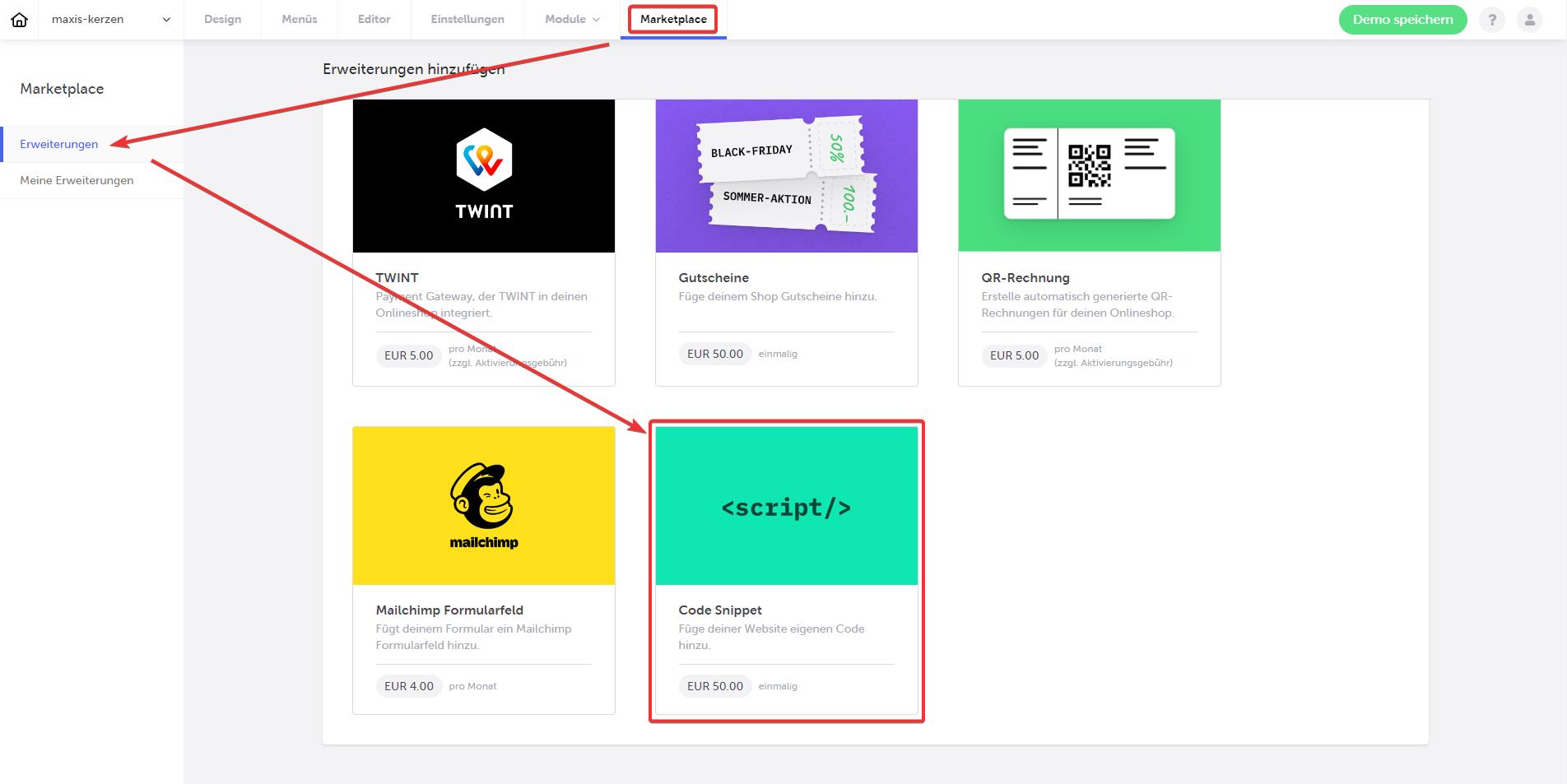Click the Mailchimp Formularfeld description text

[x=473, y=637]
